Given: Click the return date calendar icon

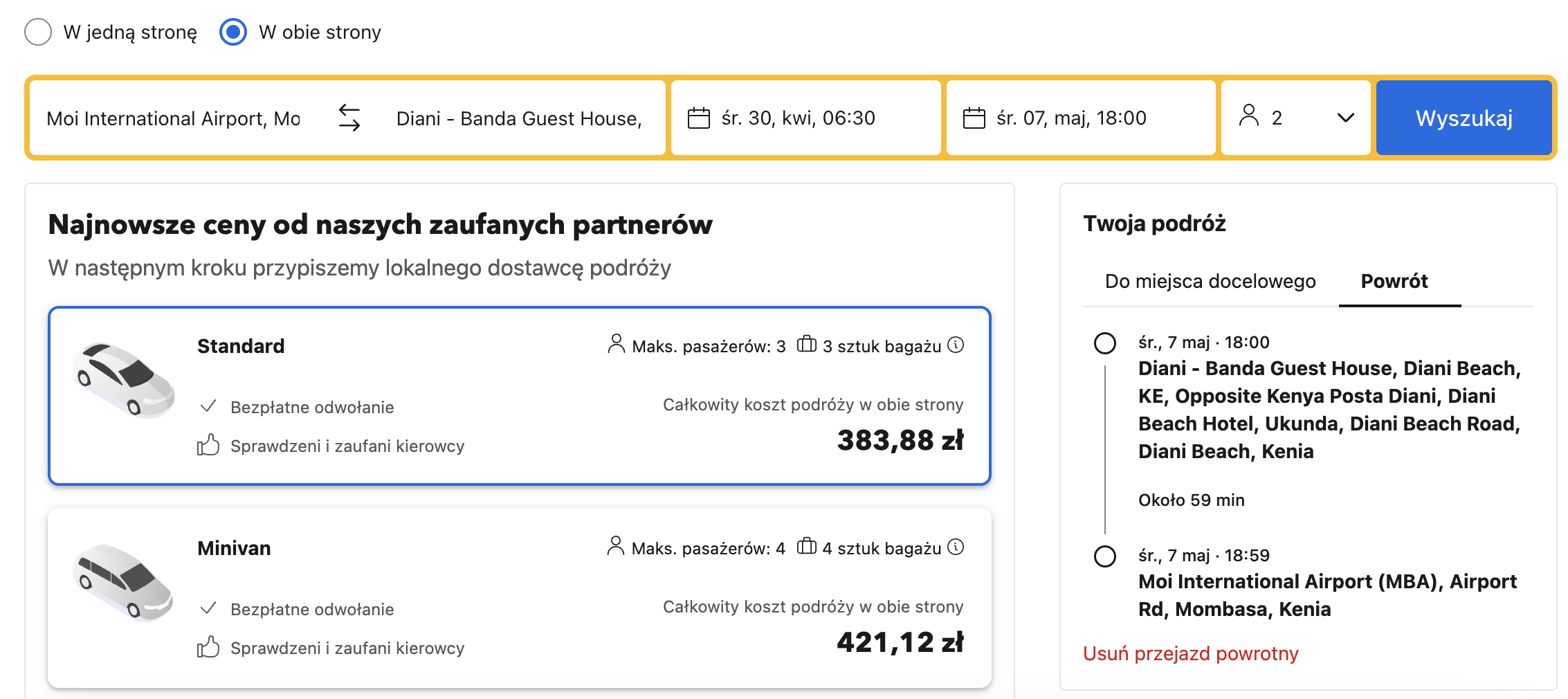Looking at the screenshot, I should click(x=974, y=118).
